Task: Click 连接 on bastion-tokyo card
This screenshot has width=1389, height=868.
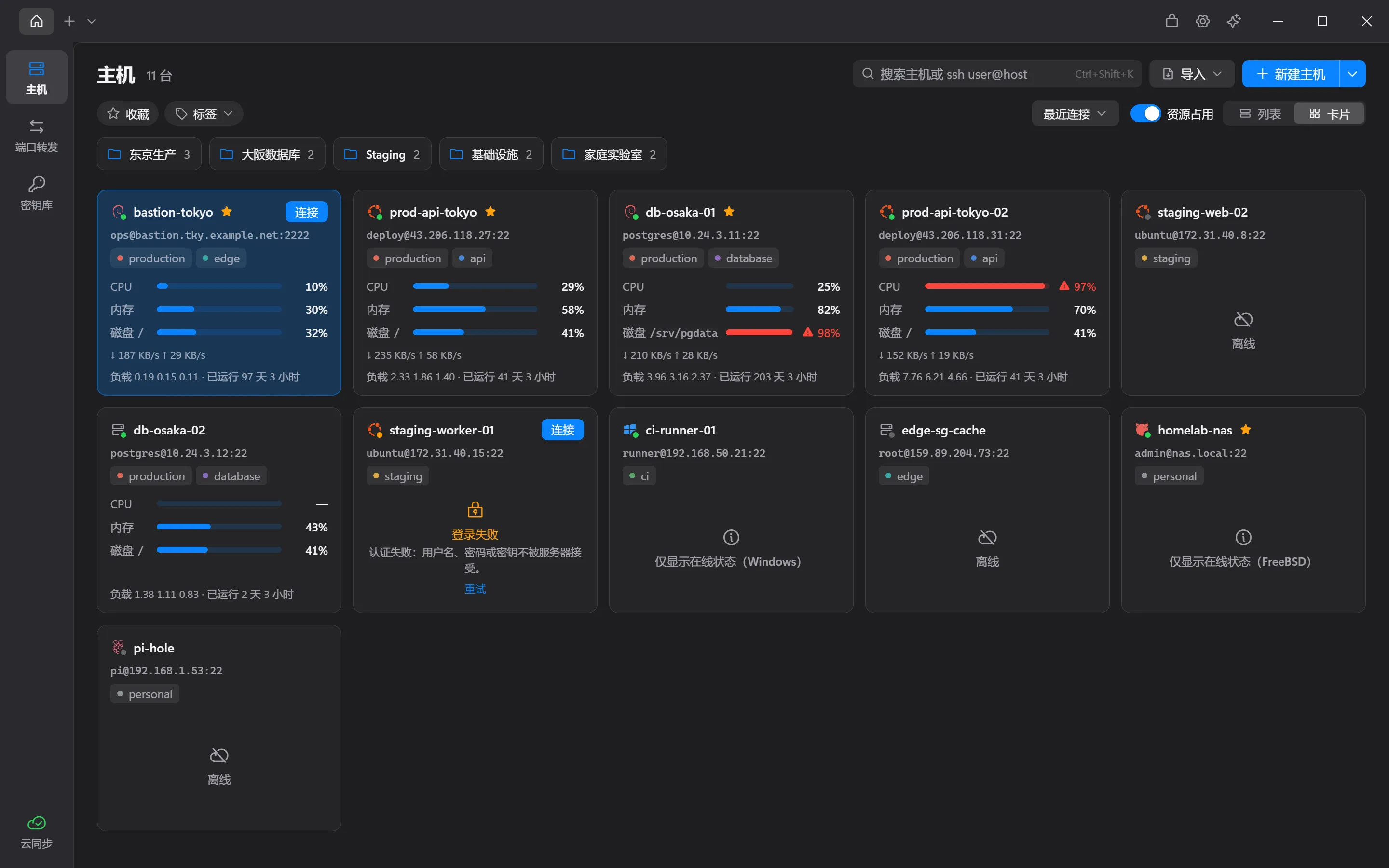Action: [x=307, y=212]
